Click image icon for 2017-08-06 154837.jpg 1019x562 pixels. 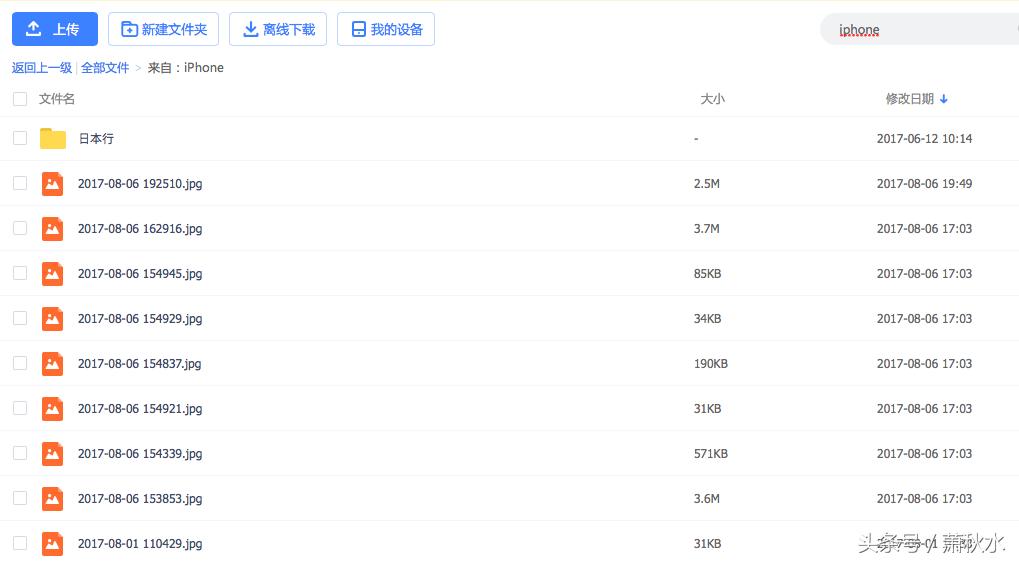coord(53,364)
